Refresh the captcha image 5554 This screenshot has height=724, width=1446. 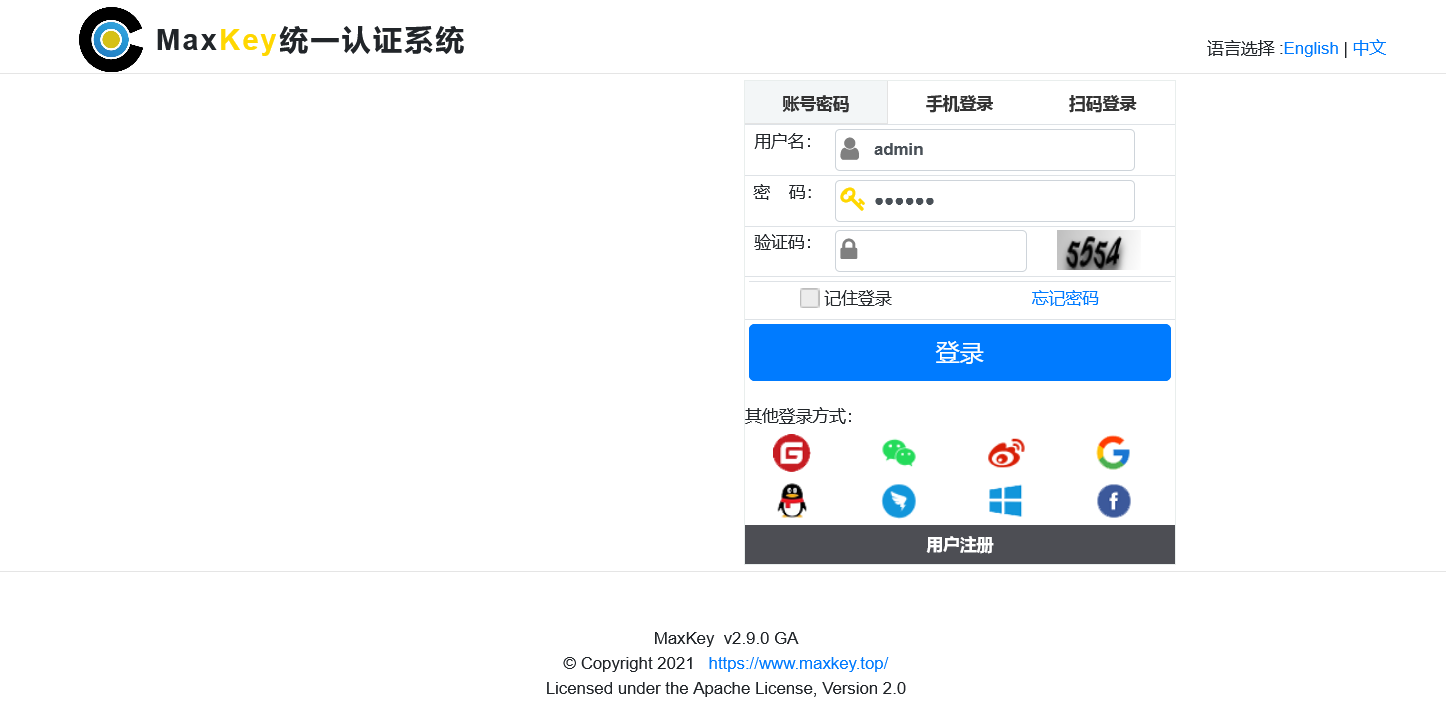1097,251
